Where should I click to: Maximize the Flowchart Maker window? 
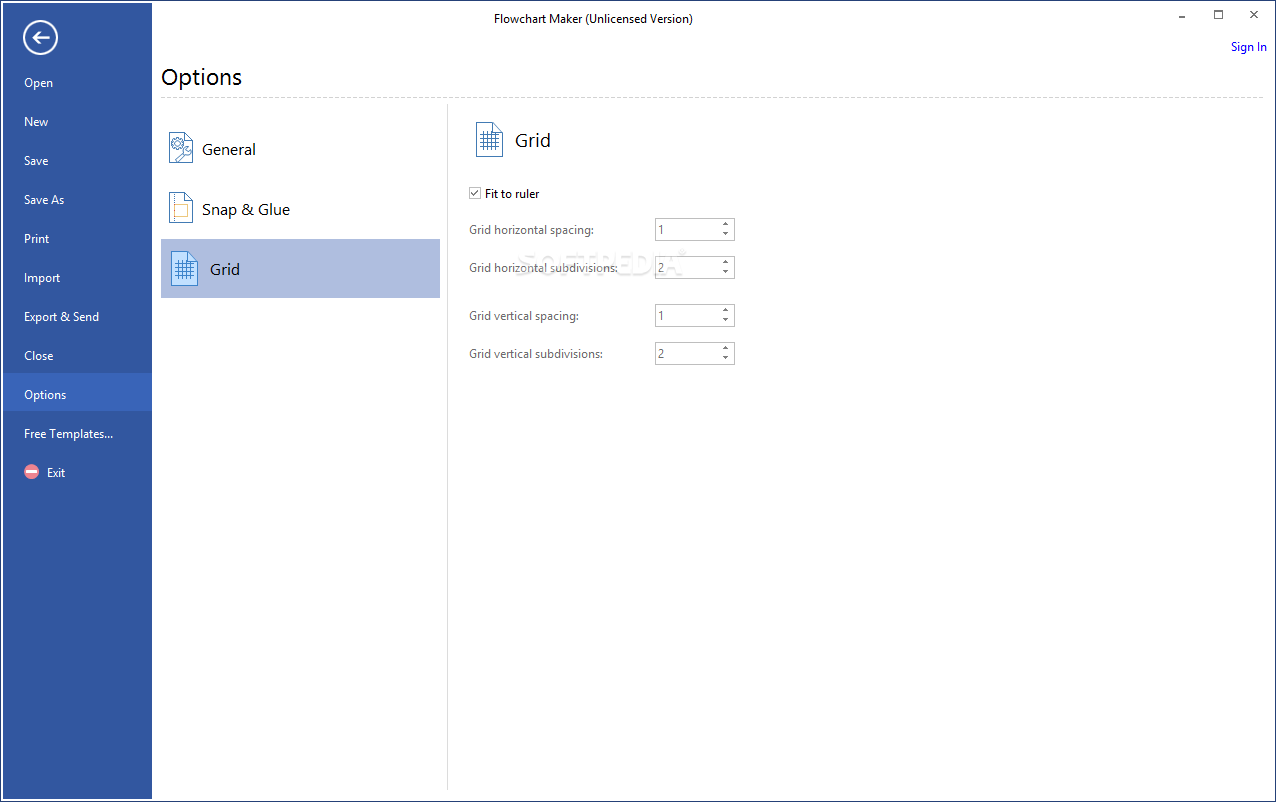pyautogui.click(x=1218, y=15)
